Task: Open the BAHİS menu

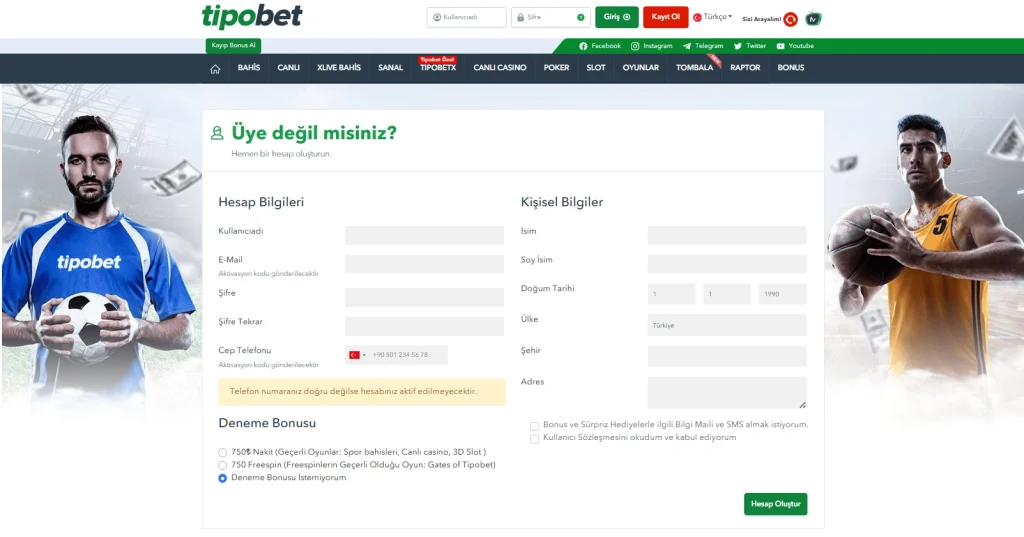Action: pyautogui.click(x=249, y=68)
